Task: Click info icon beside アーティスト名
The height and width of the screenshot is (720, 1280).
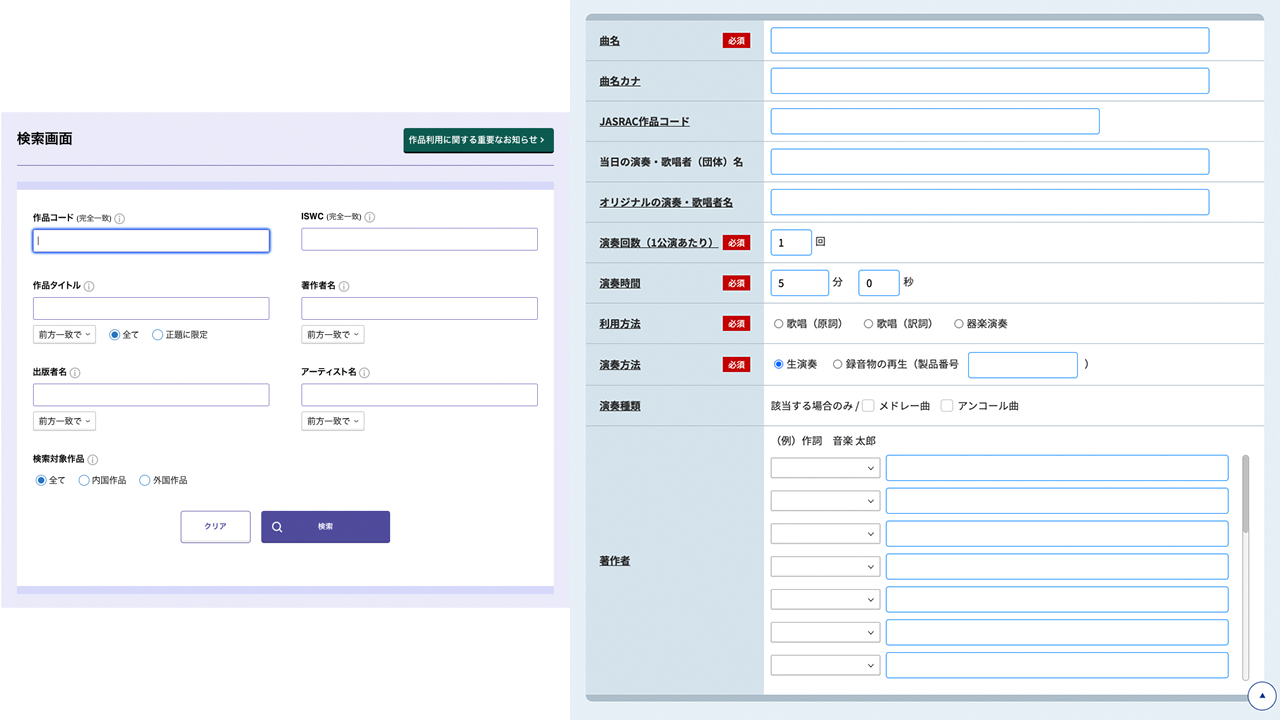Action: click(x=365, y=373)
